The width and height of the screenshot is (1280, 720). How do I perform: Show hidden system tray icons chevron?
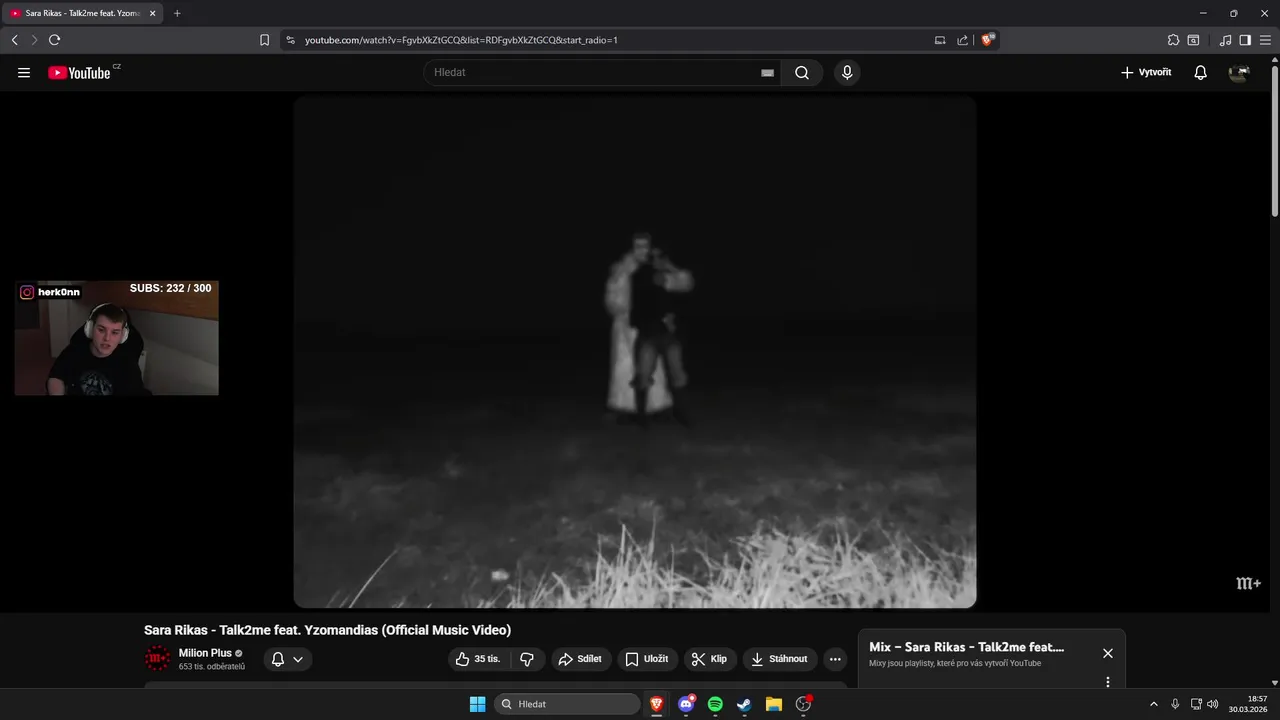click(1153, 704)
